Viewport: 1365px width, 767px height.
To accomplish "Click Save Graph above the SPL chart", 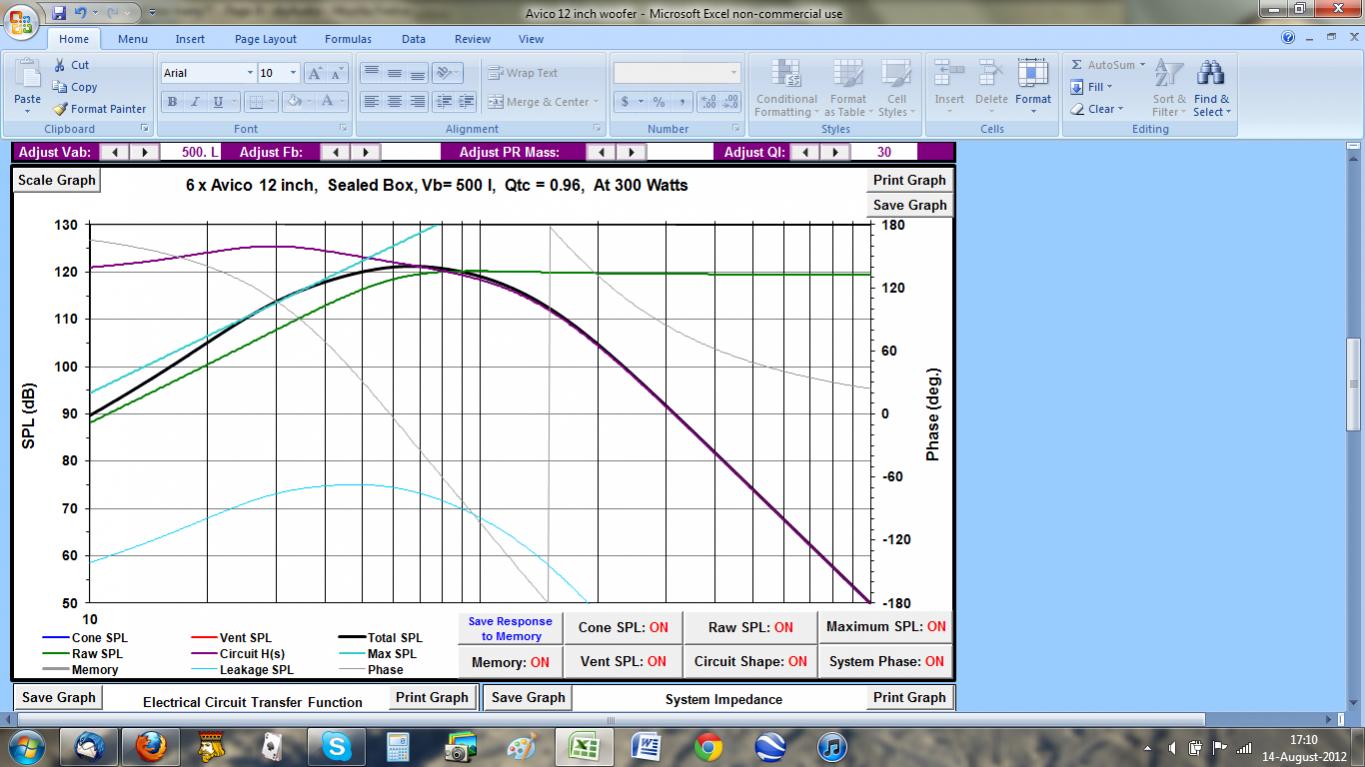I will point(909,205).
